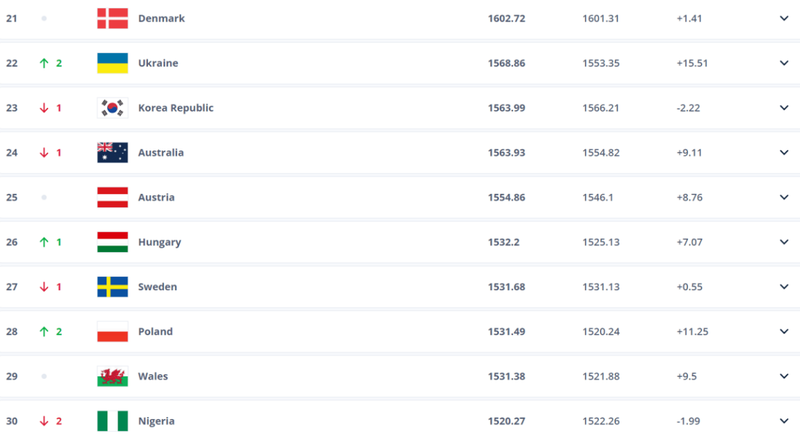This screenshot has width=800, height=436.
Task: Expand the Ukraine row chevron
Action: pyautogui.click(x=784, y=63)
